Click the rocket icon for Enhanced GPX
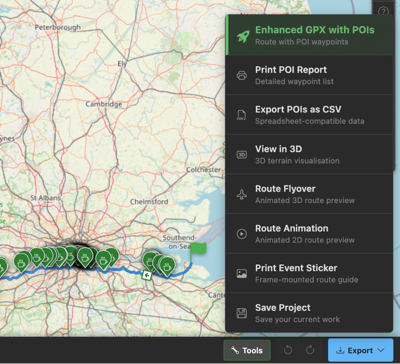400x364 pixels. coord(243,36)
